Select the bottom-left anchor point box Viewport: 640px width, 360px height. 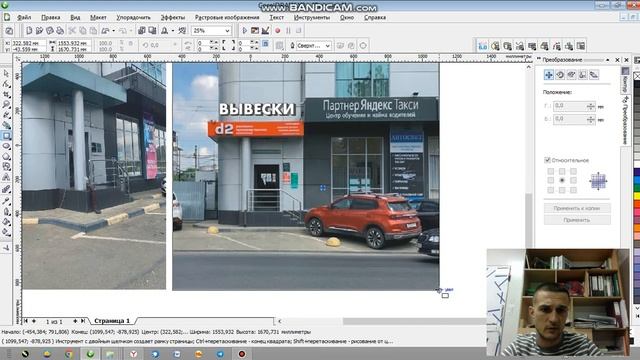[x=551, y=190]
